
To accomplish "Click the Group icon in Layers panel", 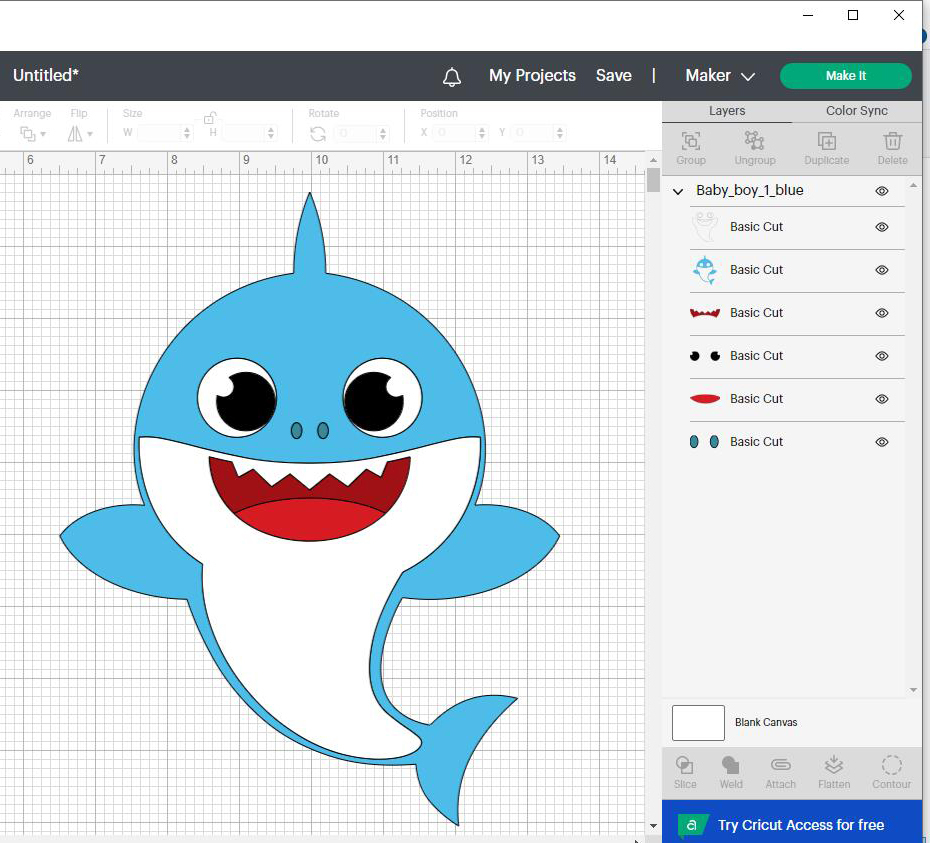I will [691, 141].
